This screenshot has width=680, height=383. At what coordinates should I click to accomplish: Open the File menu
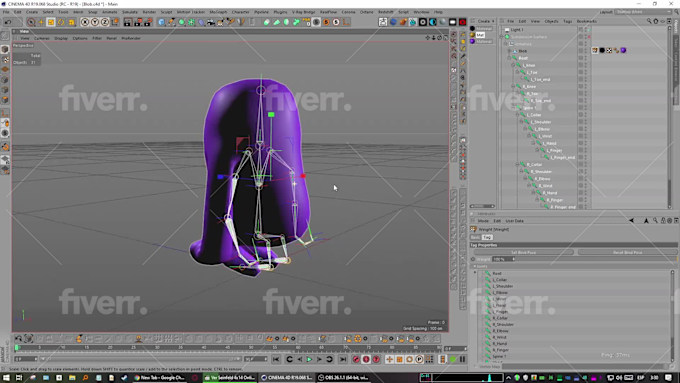(x=6, y=12)
